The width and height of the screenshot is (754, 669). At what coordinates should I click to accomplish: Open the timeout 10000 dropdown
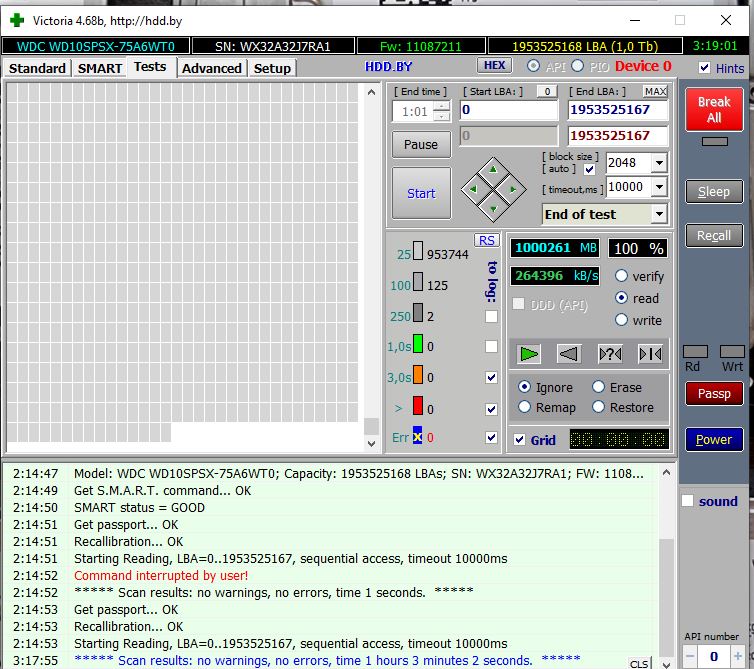[x=659, y=187]
